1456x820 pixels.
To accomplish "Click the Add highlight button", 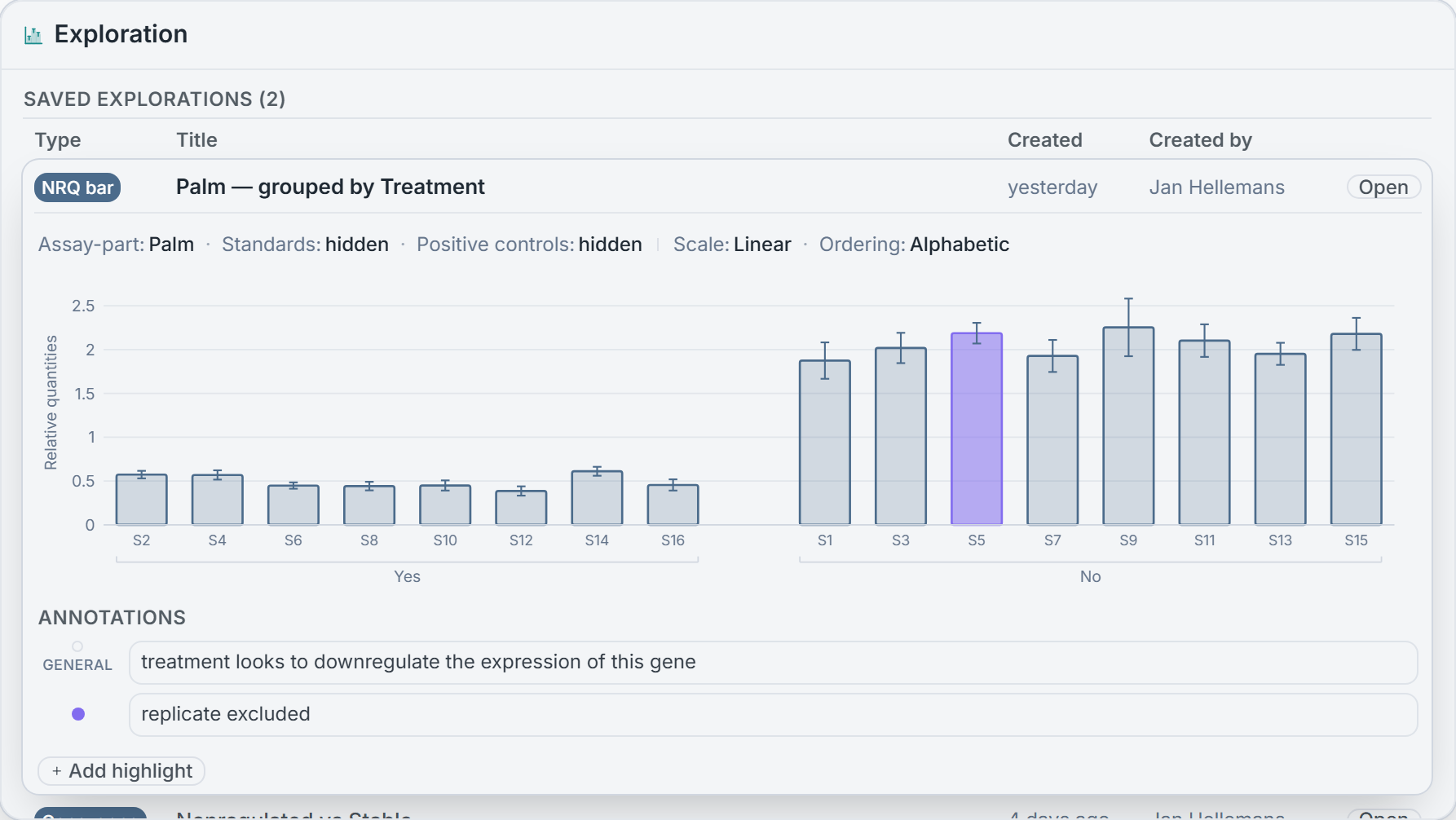I will coord(121,771).
